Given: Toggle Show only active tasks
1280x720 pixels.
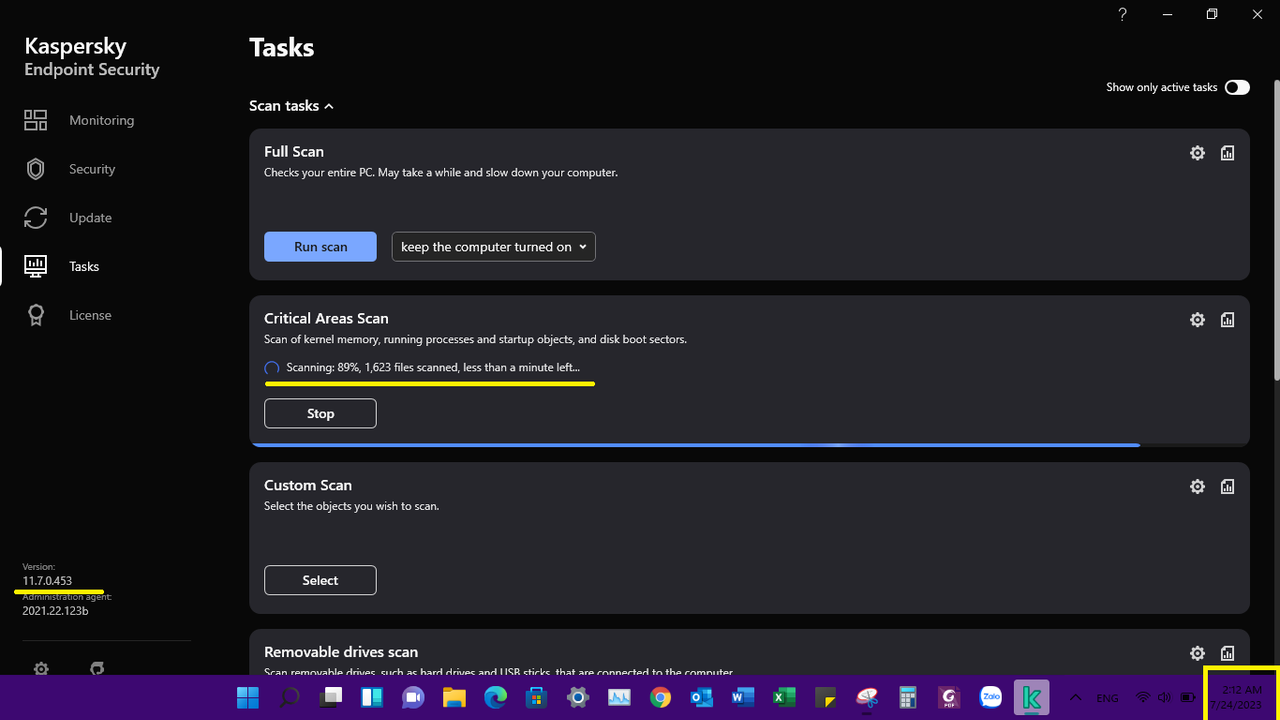Looking at the screenshot, I should click(1237, 87).
